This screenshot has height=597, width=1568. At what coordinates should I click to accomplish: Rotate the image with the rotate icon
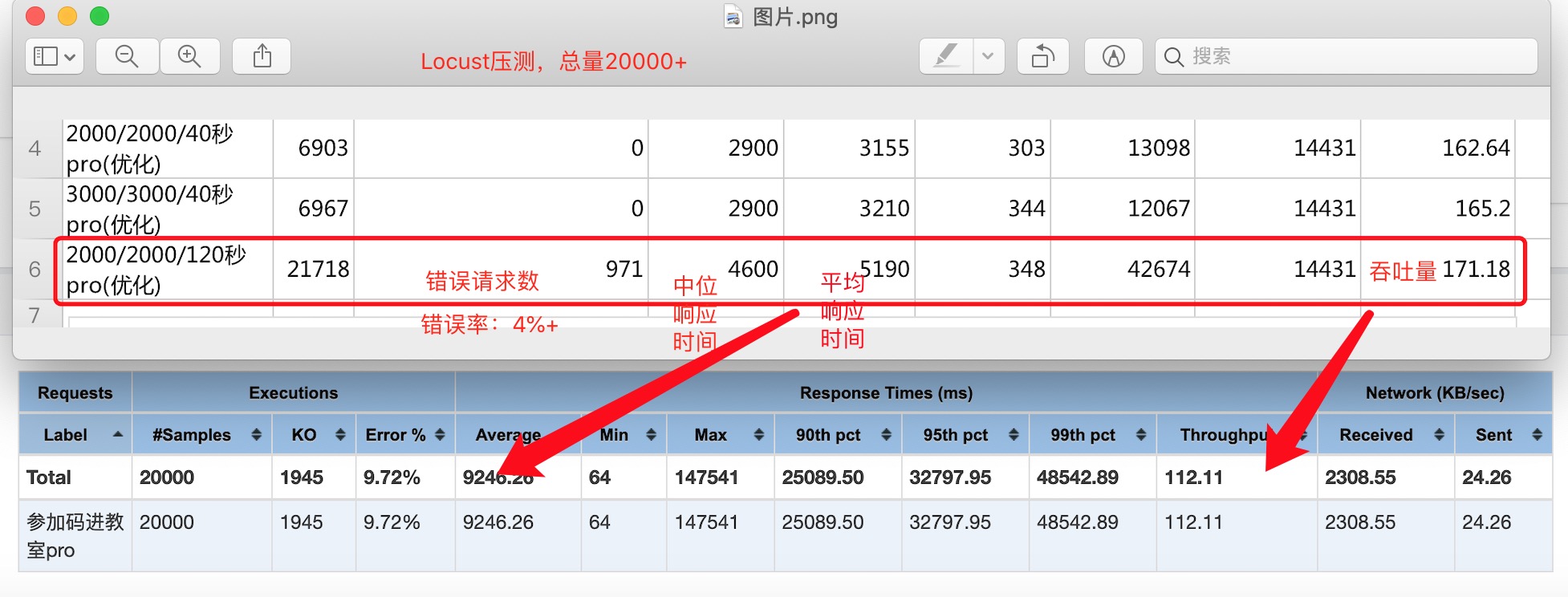(x=1042, y=56)
